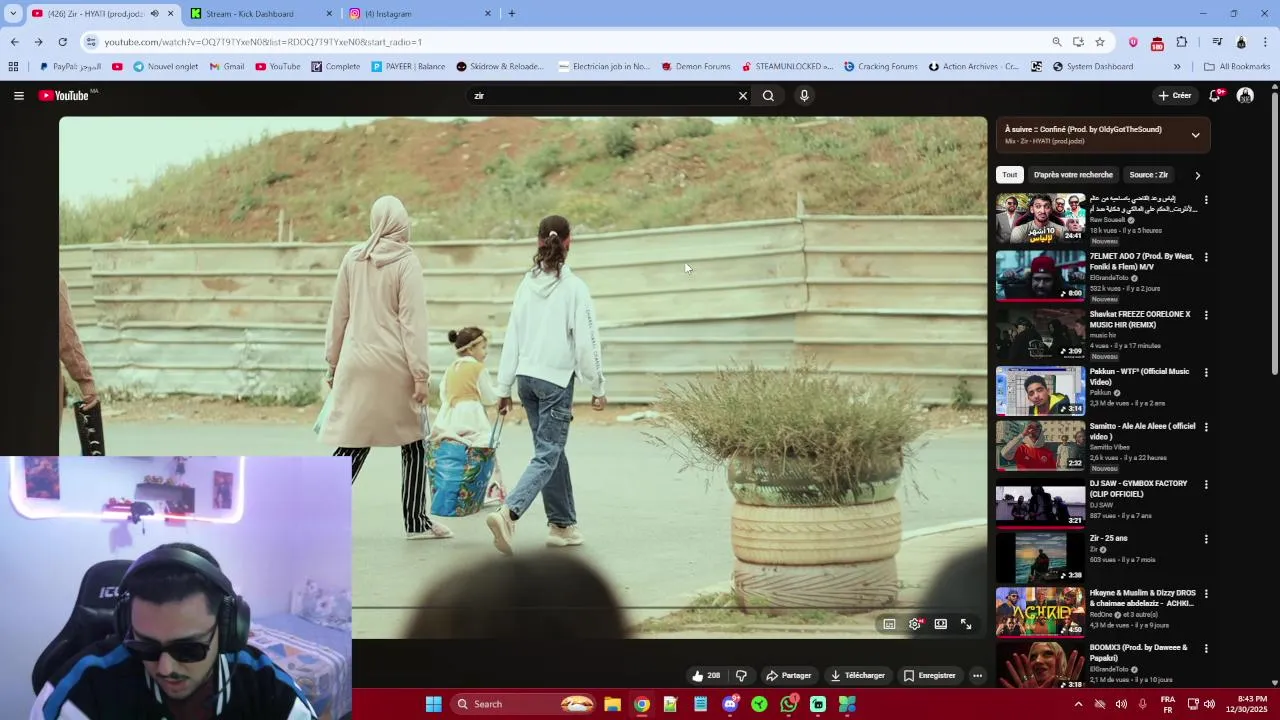Show hidden bookmarks with the chevron

point(1177,67)
